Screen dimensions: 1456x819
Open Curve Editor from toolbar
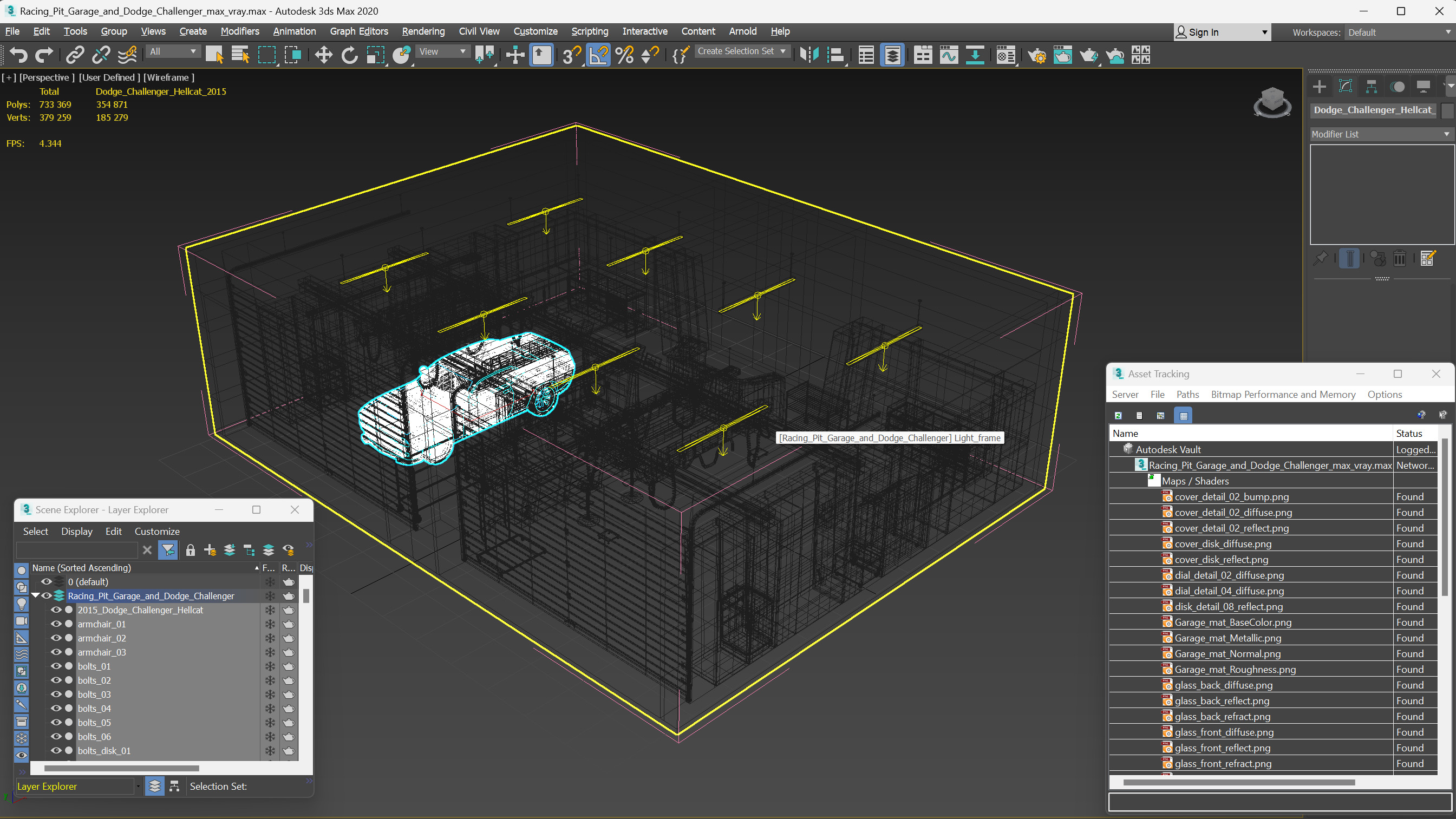click(x=949, y=55)
